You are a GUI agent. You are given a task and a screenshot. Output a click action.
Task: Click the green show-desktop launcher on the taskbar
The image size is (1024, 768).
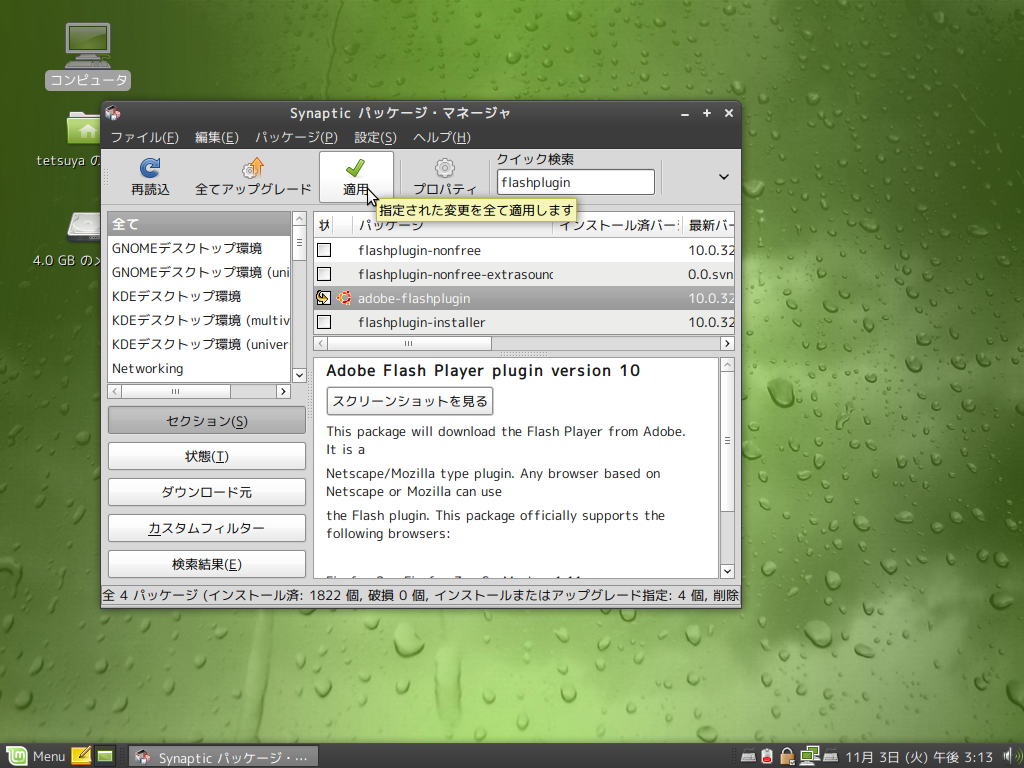(104, 756)
